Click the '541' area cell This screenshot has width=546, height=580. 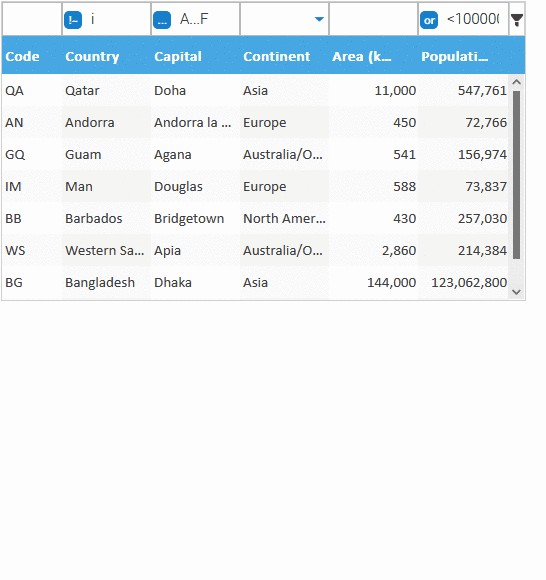(373, 155)
